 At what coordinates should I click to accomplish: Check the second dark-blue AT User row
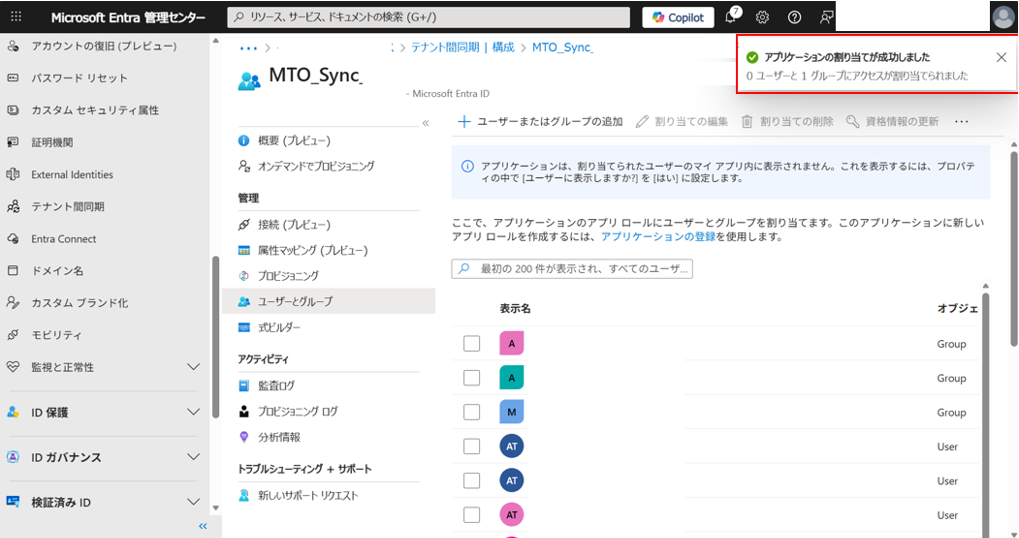[x=472, y=481]
